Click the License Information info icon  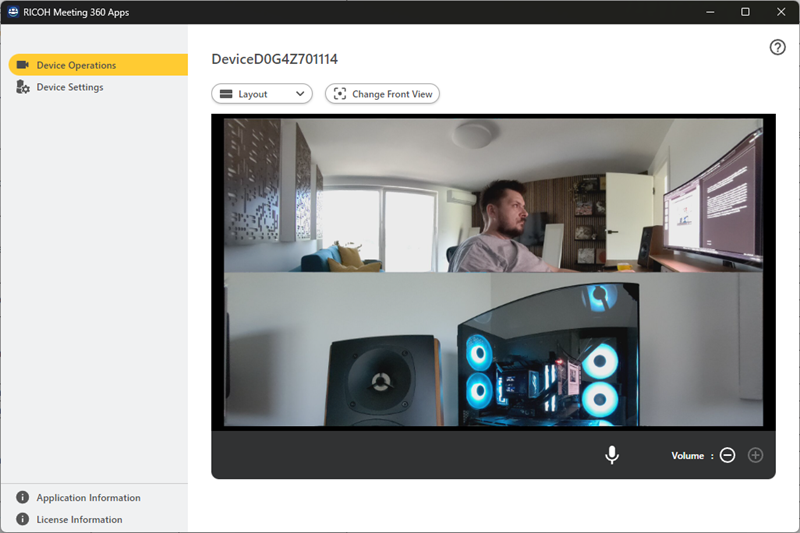pos(22,519)
